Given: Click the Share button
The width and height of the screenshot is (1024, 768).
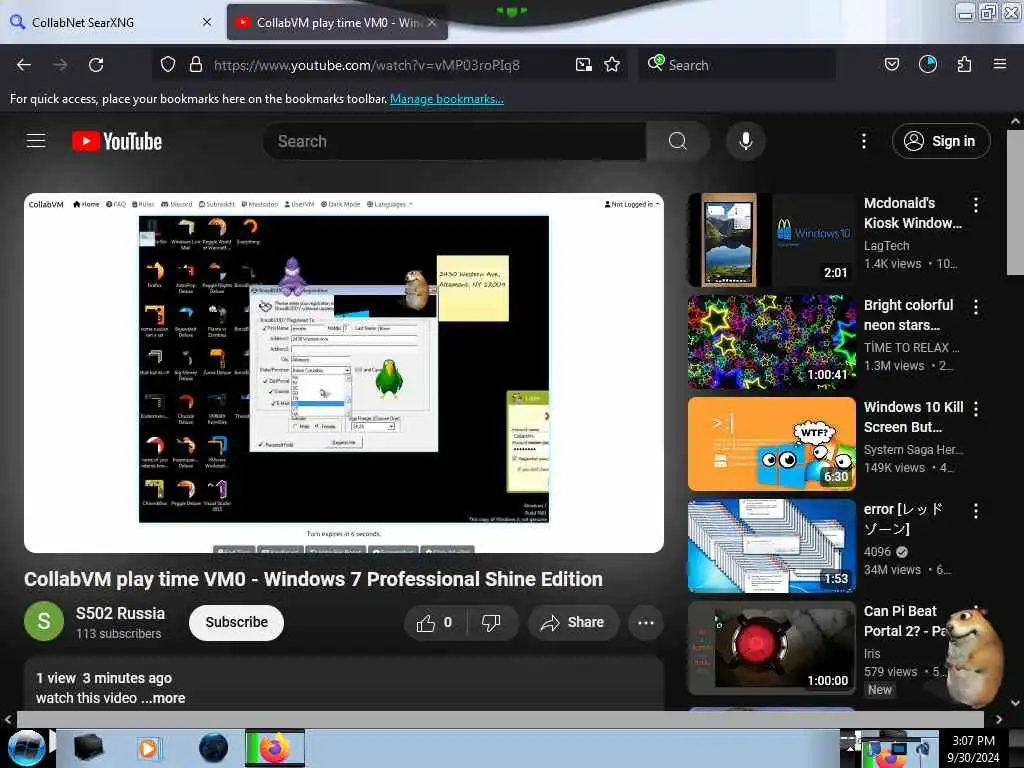Looking at the screenshot, I should [573, 623].
